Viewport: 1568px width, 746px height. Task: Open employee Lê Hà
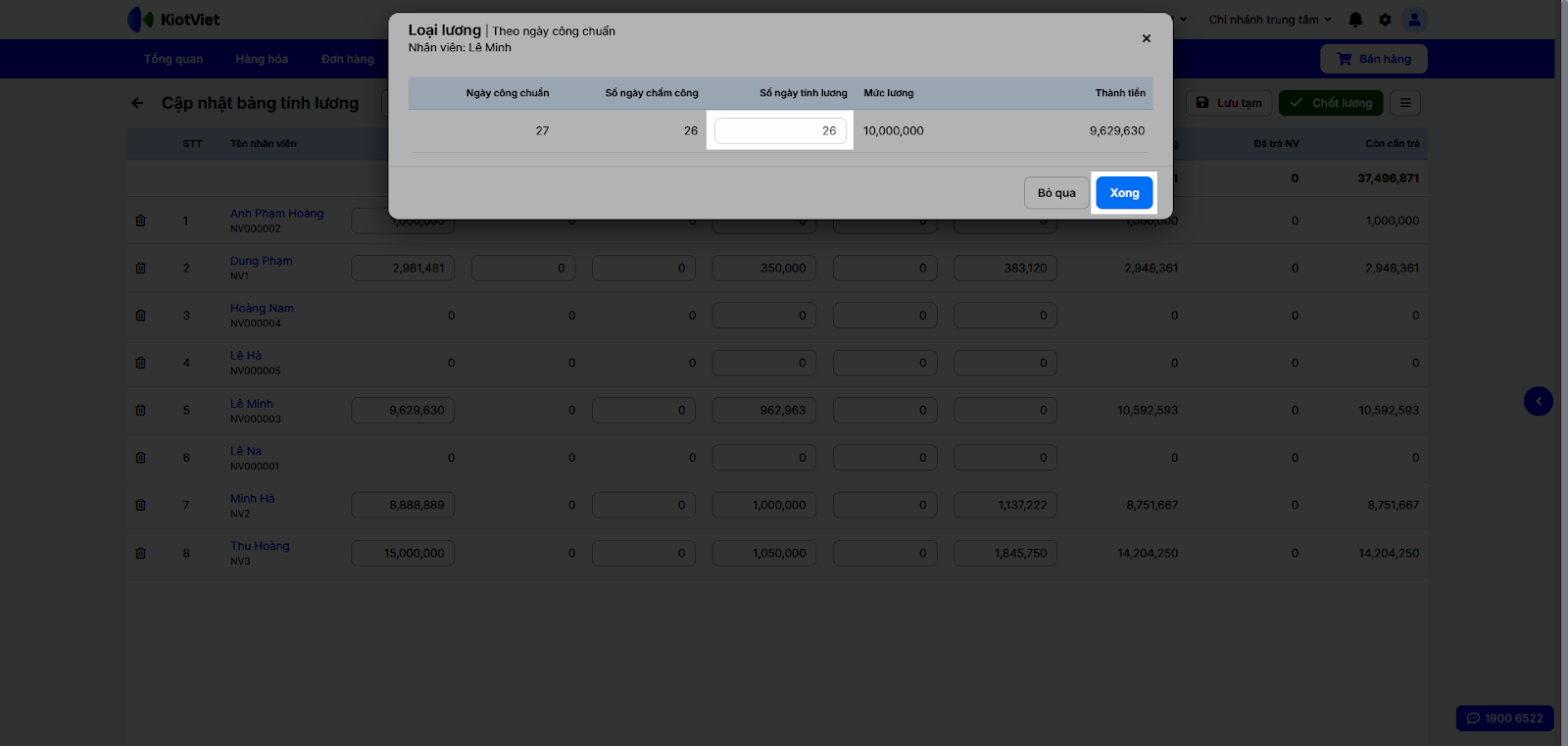(x=246, y=356)
